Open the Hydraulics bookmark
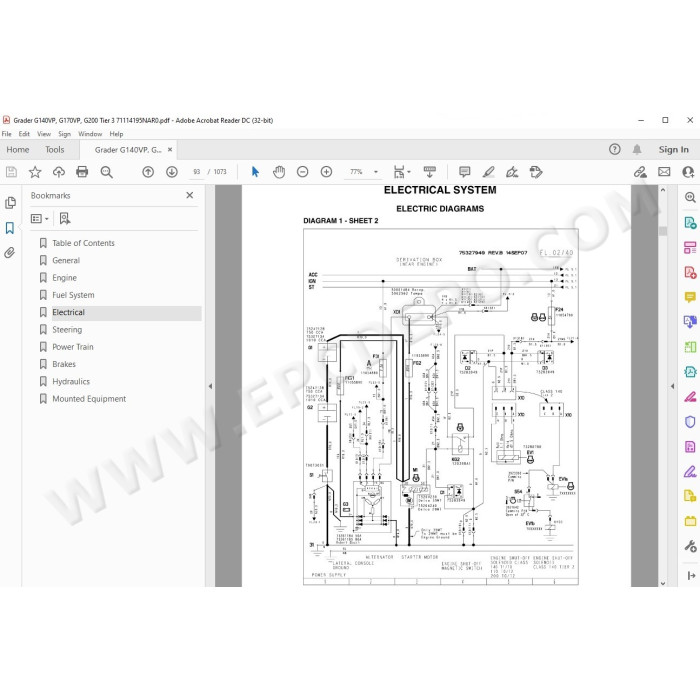This screenshot has width=700, height=700. coord(71,382)
